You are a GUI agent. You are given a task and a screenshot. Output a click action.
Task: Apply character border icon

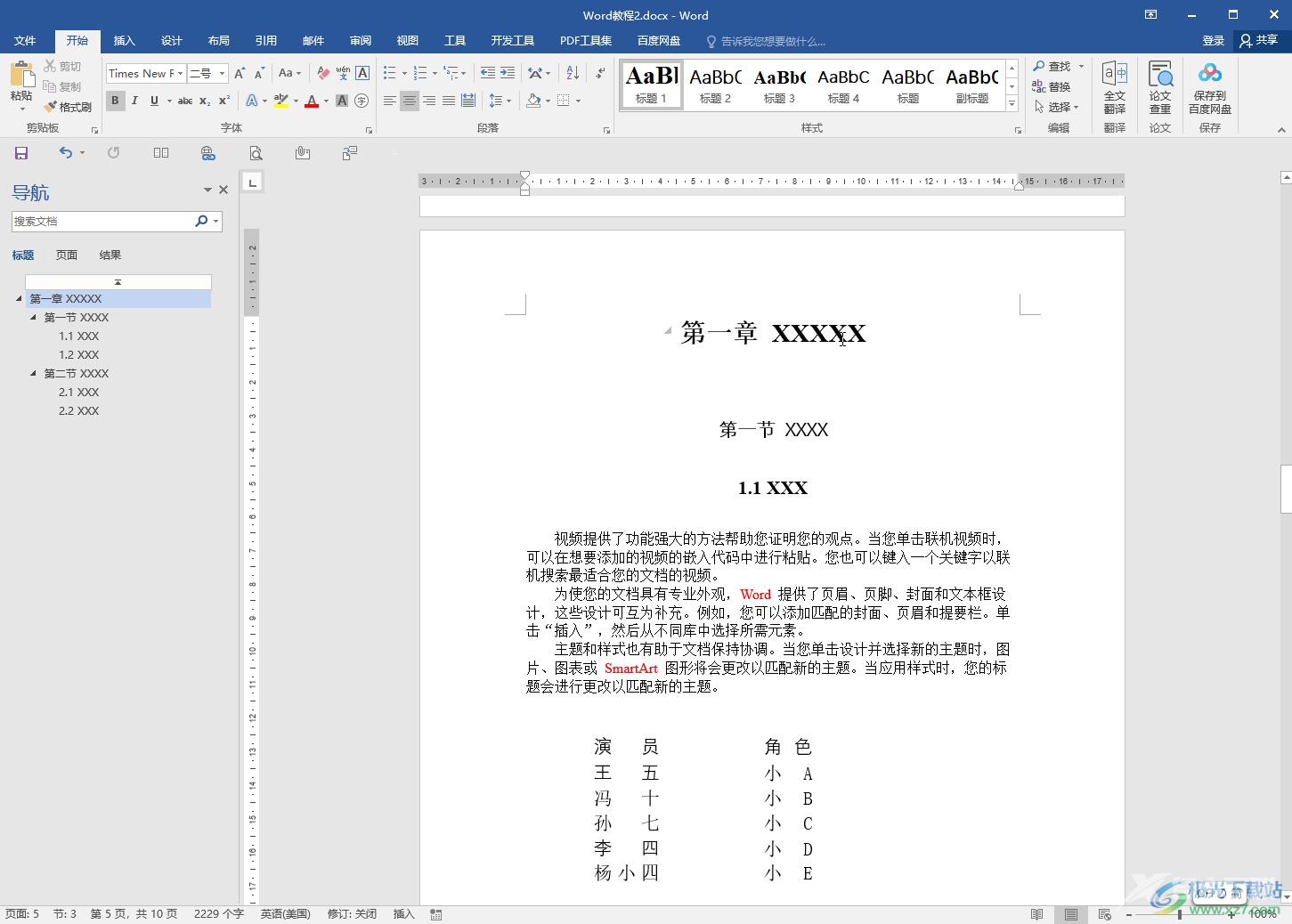pos(362,73)
